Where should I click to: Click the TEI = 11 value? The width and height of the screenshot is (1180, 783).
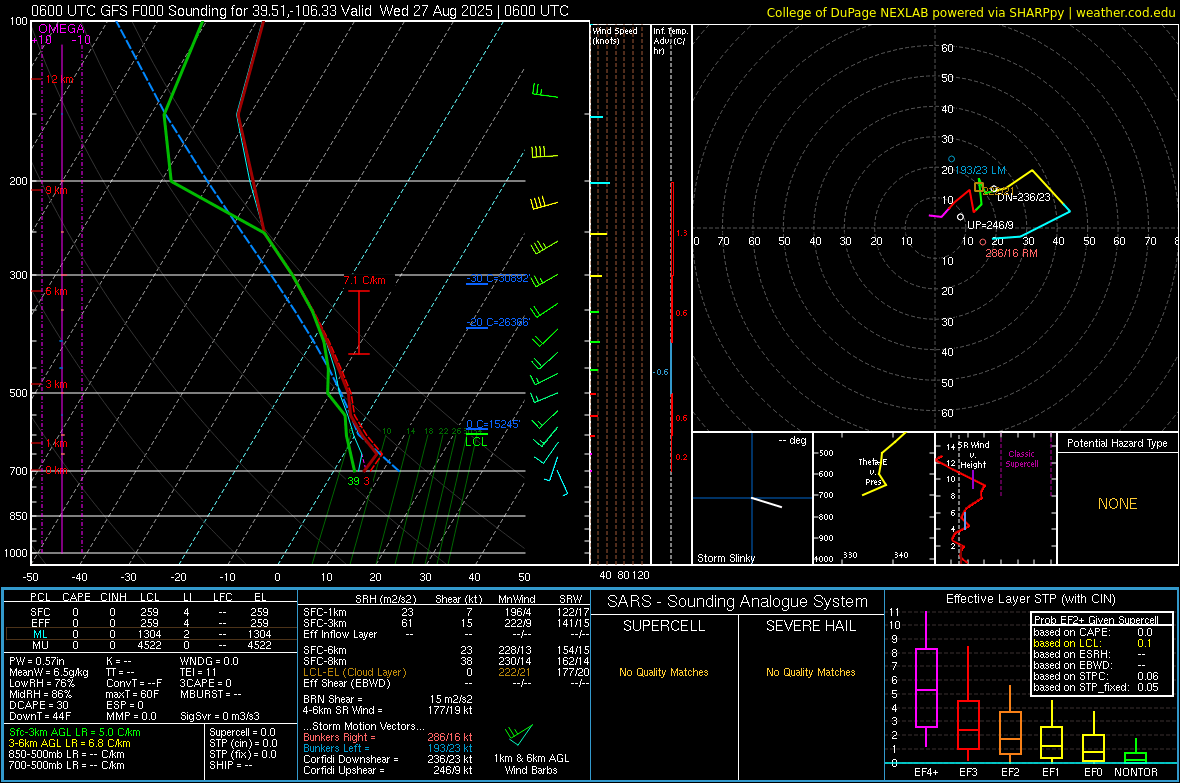(x=198, y=672)
